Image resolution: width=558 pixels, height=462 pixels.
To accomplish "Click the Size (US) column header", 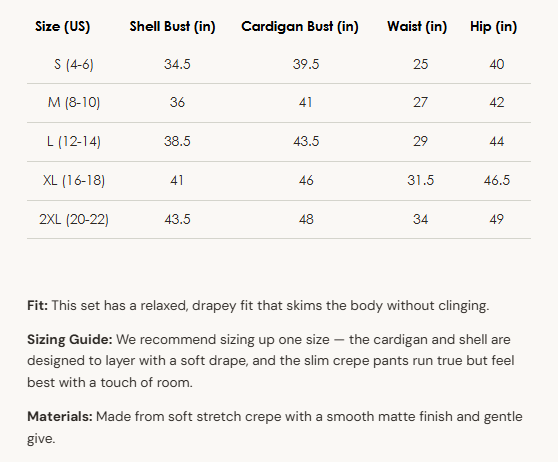I will (63, 27).
